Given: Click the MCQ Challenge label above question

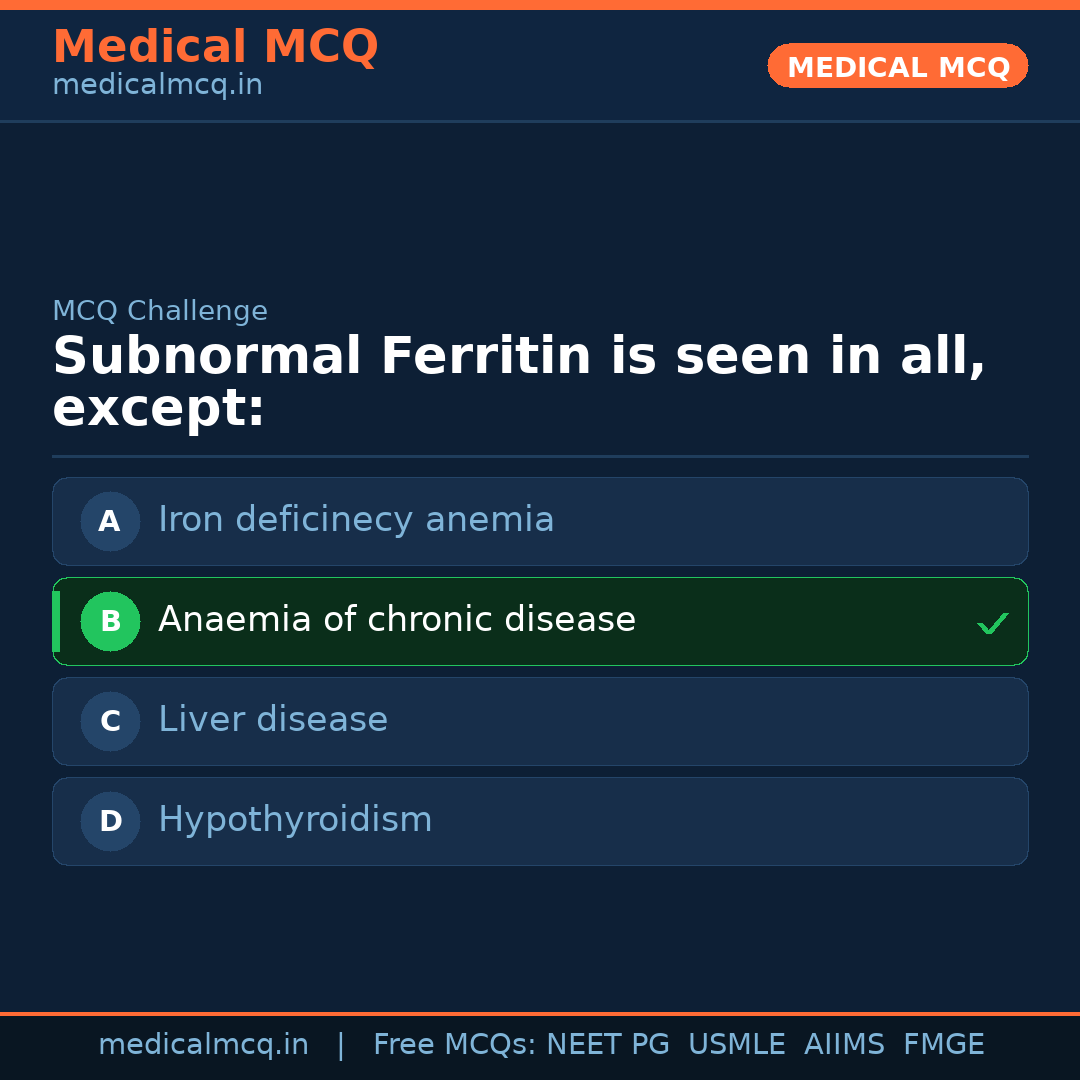Looking at the screenshot, I should [x=160, y=311].
